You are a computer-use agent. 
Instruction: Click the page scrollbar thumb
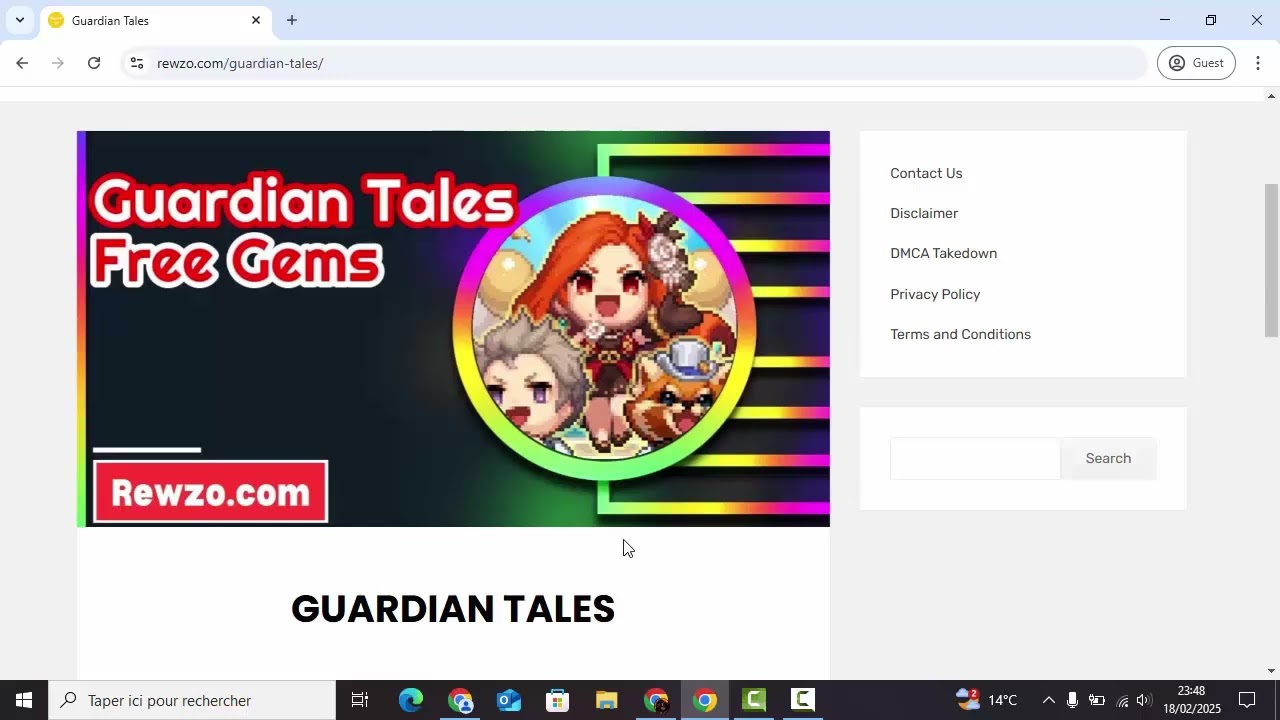point(1271,260)
